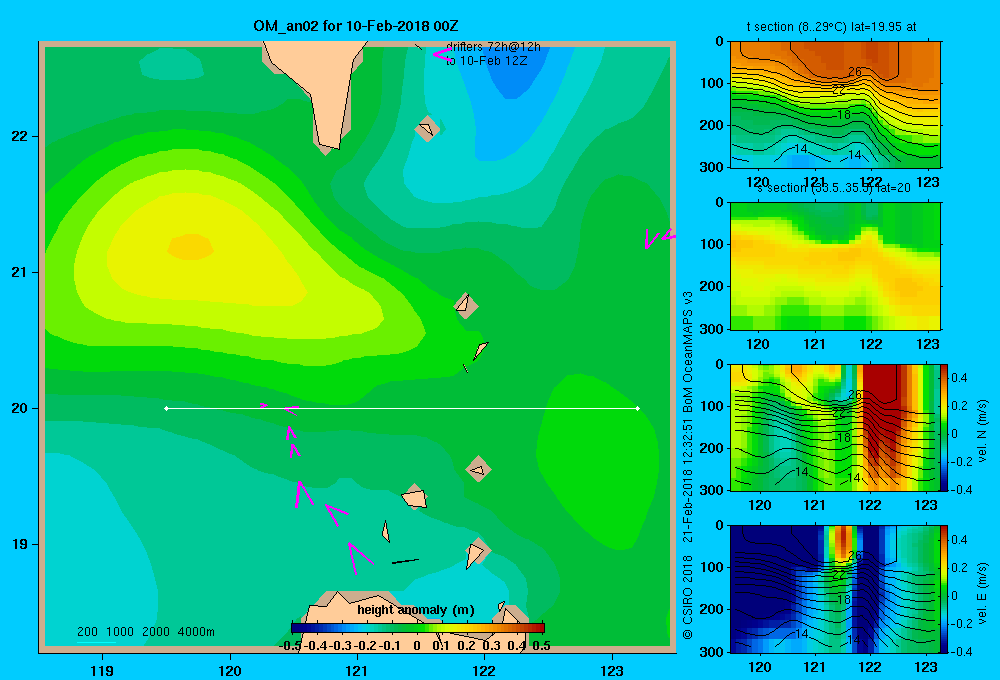Click the magenta drifter arrows at map's east edge

pyautogui.click(x=659, y=238)
